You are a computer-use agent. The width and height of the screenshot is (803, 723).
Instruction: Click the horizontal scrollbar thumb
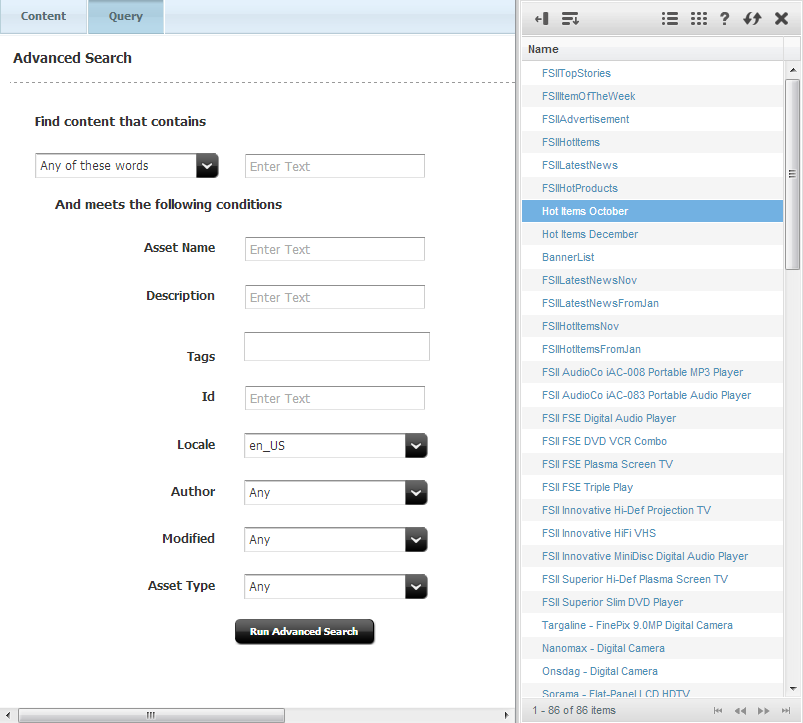pos(151,715)
